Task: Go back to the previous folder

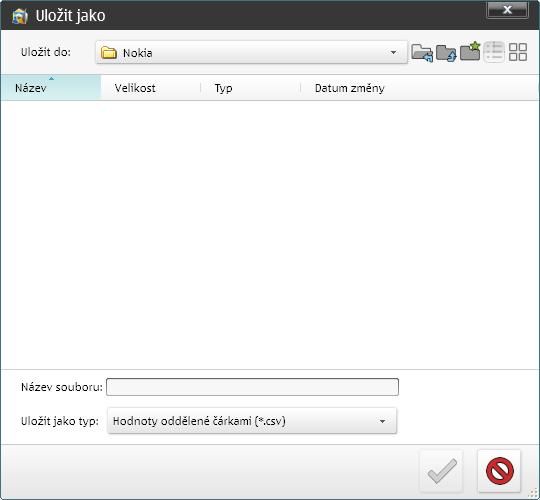Action: (422, 53)
